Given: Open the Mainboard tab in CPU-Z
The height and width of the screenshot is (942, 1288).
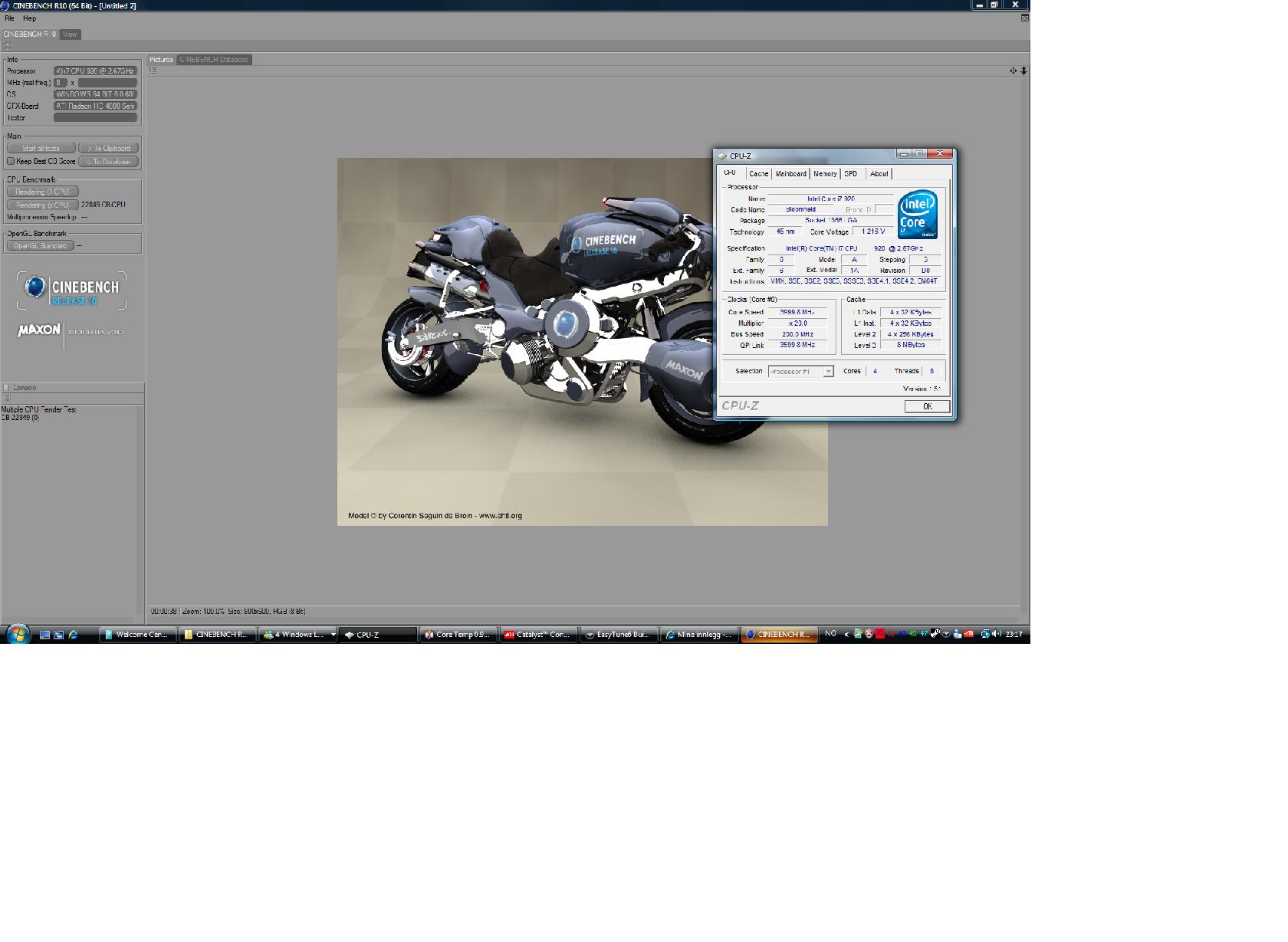Looking at the screenshot, I should click(x=791, y=174).
